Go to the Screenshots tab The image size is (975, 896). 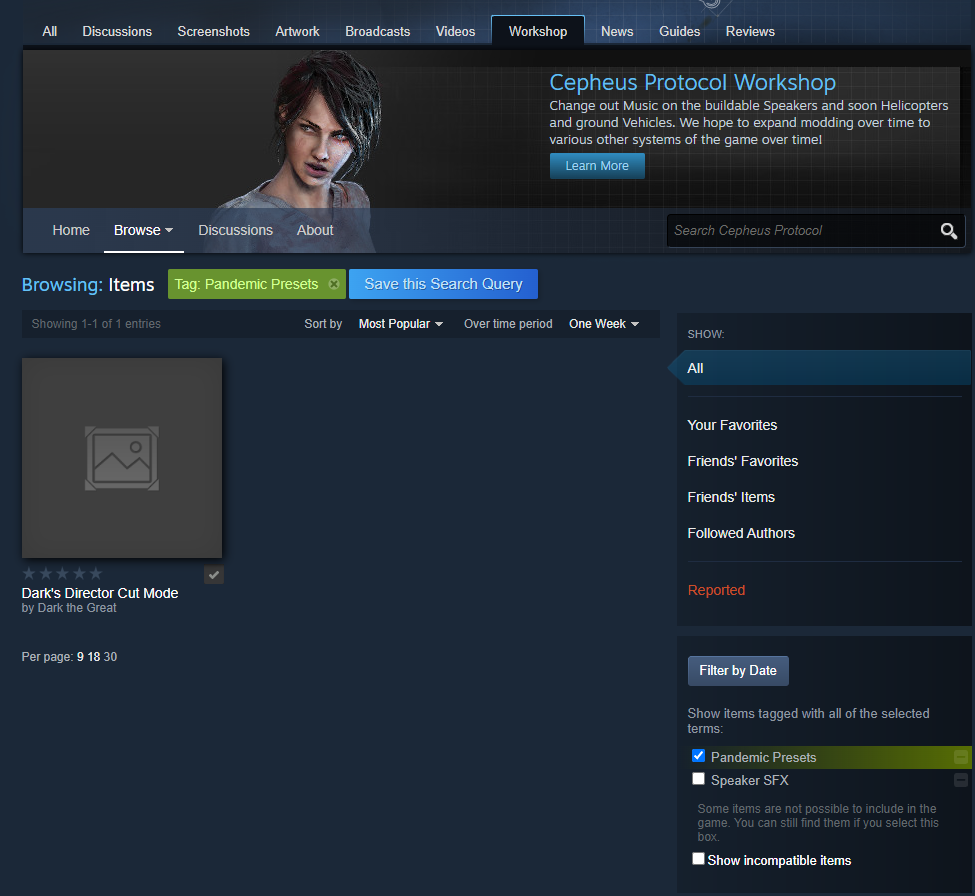tap(213, 31)
